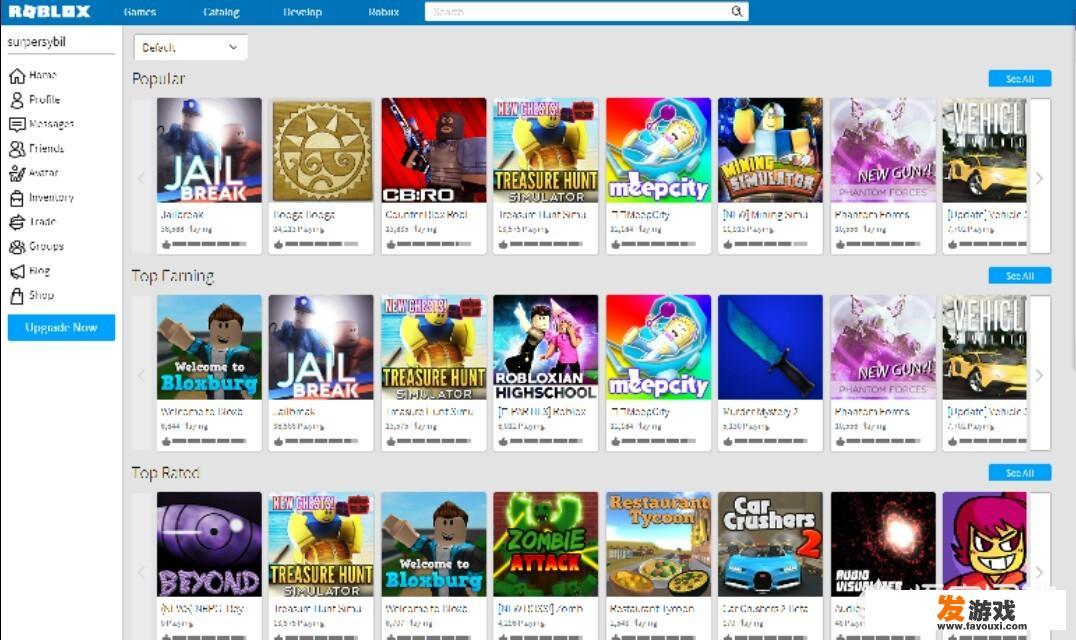Open Mining Simulator thumbnail in Popular row
This screenshot has width=1076, height=640.
771,150
